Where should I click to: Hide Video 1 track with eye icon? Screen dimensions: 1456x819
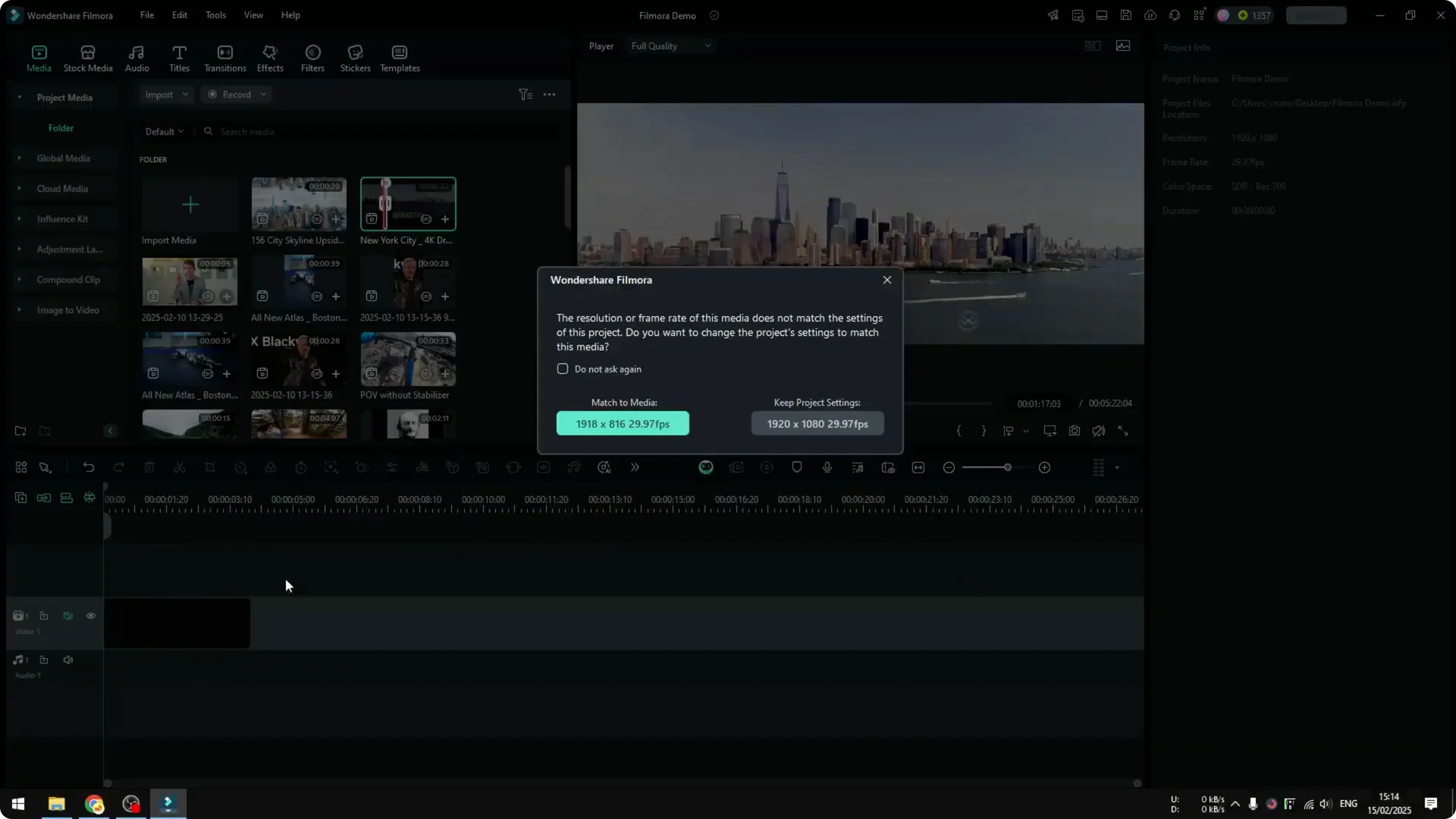[x=91, y=617]
